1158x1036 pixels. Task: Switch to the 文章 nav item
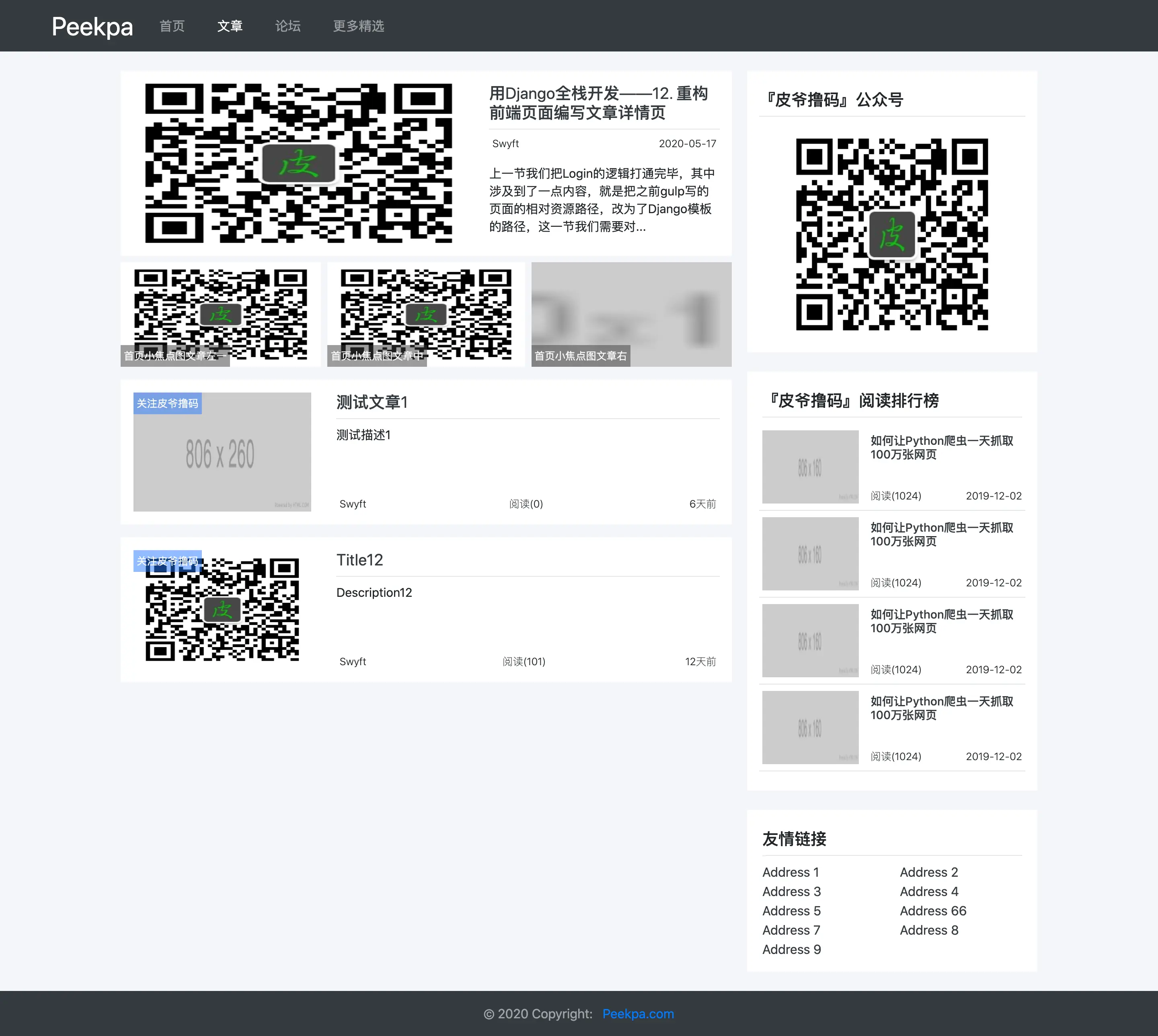pos(230,26)
